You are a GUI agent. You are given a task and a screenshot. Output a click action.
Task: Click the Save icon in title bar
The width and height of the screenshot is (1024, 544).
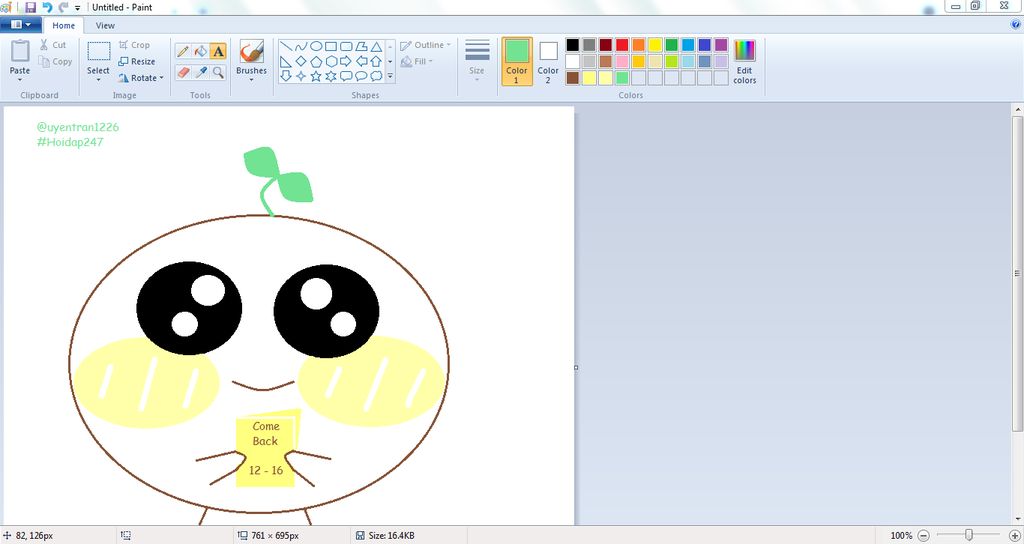pos(30,7)
